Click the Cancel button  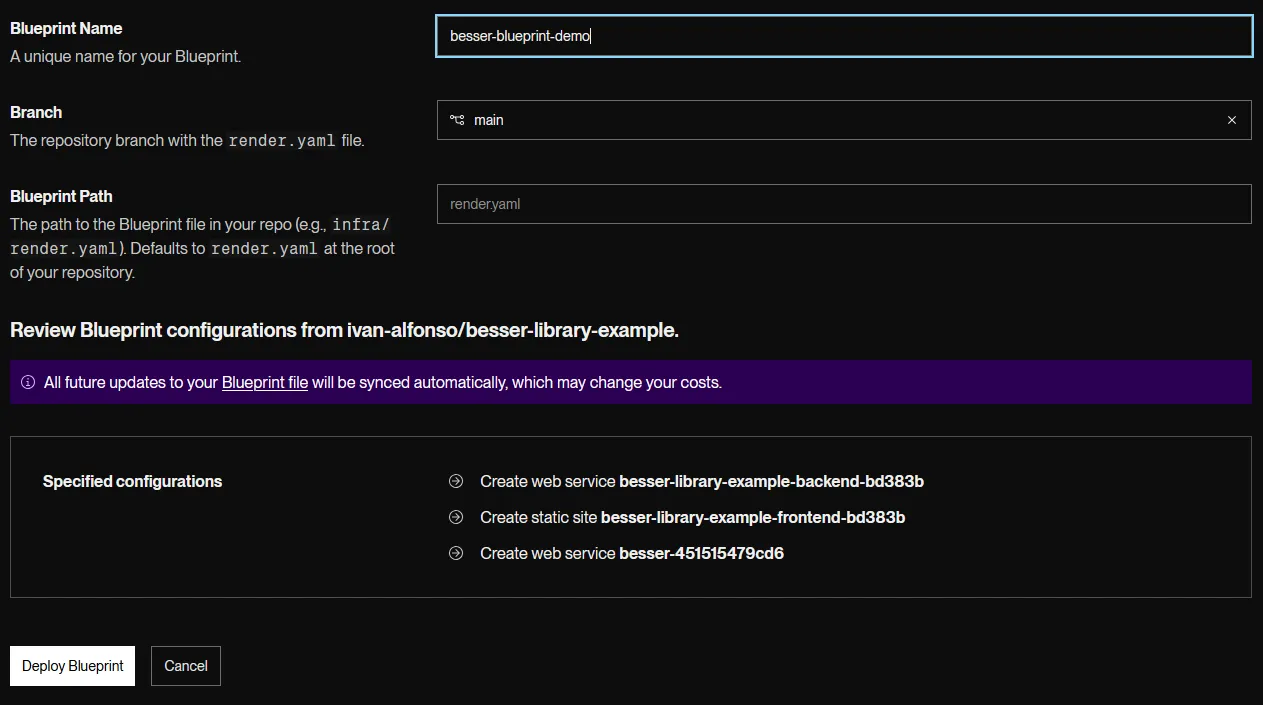(186, 666)
